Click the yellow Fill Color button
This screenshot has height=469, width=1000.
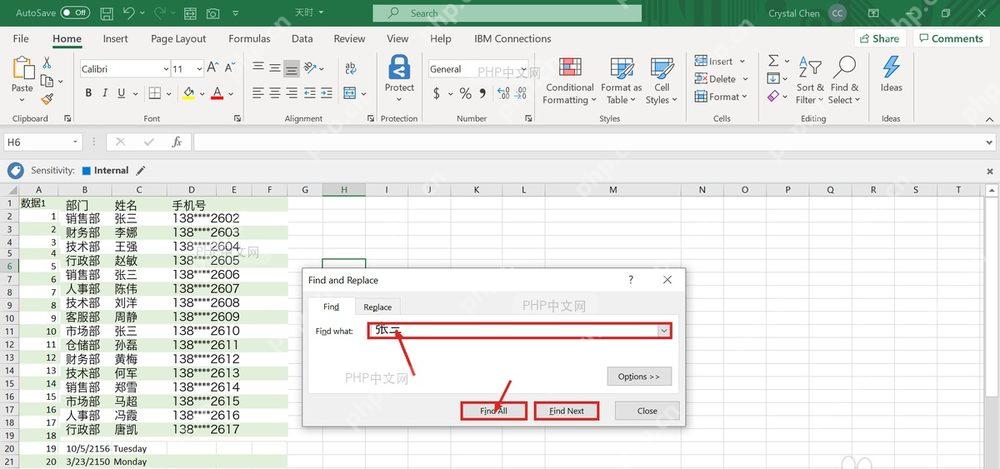[x=189, y=93]
